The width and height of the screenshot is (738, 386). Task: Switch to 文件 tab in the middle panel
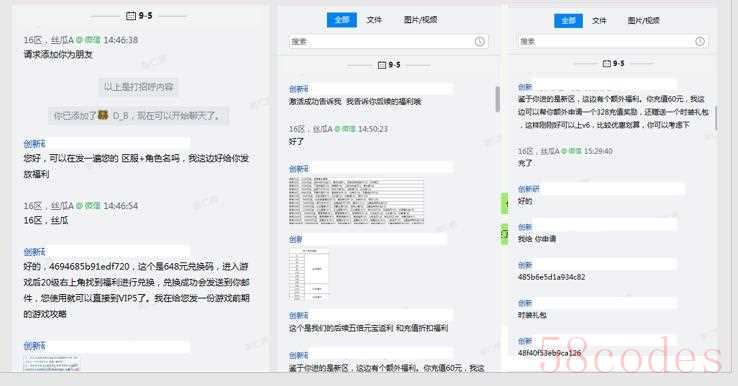click(374, 20)
